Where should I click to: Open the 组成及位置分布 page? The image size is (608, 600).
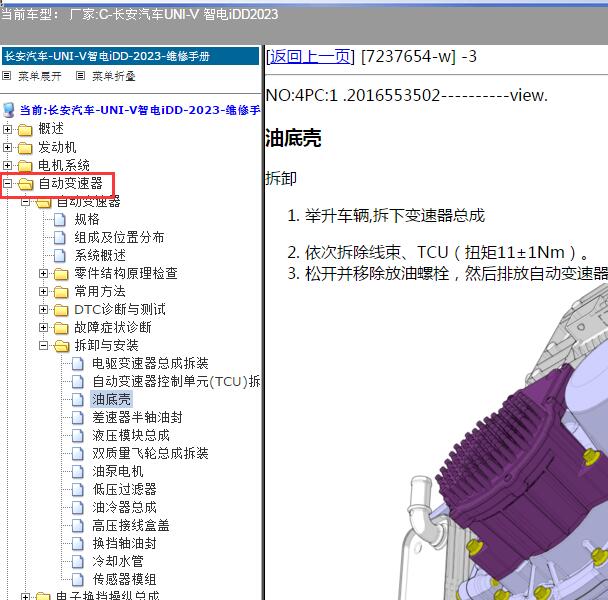[119, 237]
